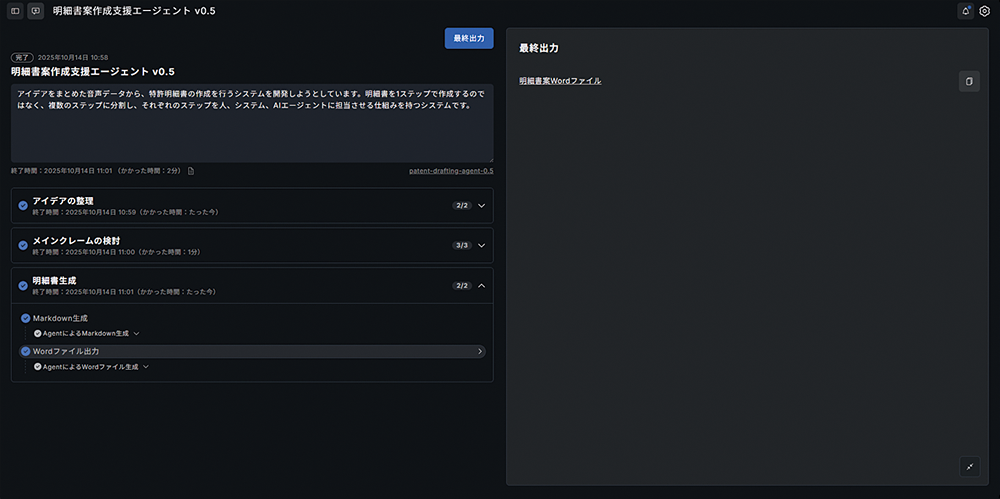Open the settings gear
1000x499 pixels.
[x=984, y=11]
